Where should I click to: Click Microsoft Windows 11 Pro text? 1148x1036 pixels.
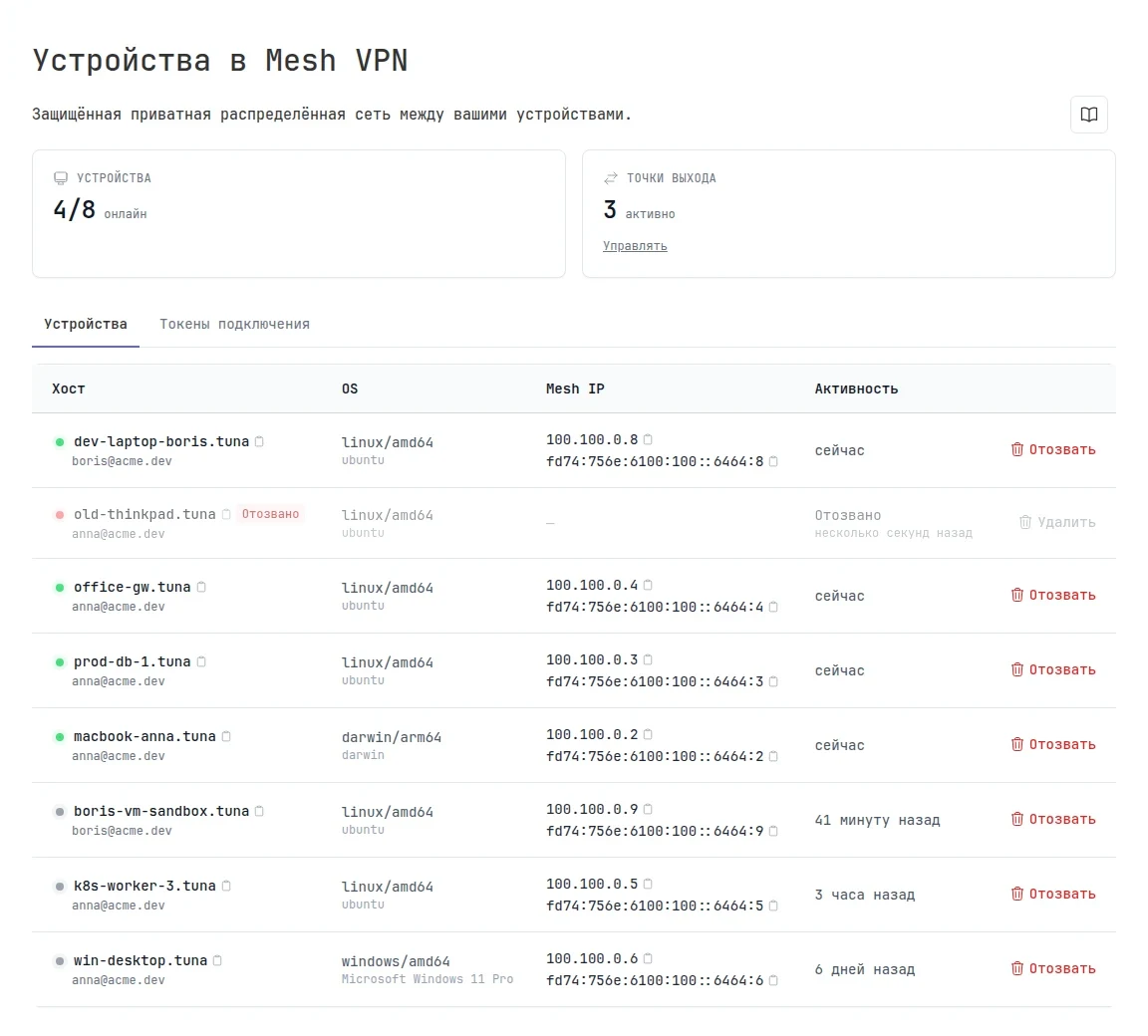427,979
